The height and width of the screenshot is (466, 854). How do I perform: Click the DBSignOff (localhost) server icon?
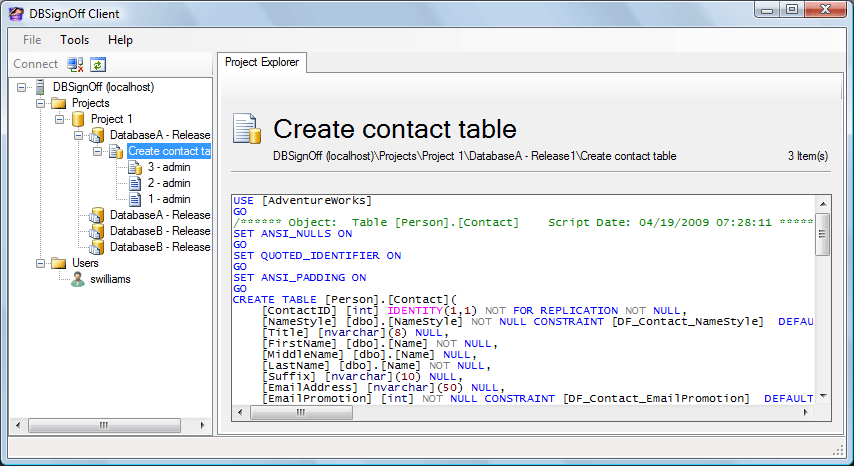pos(40,87)
